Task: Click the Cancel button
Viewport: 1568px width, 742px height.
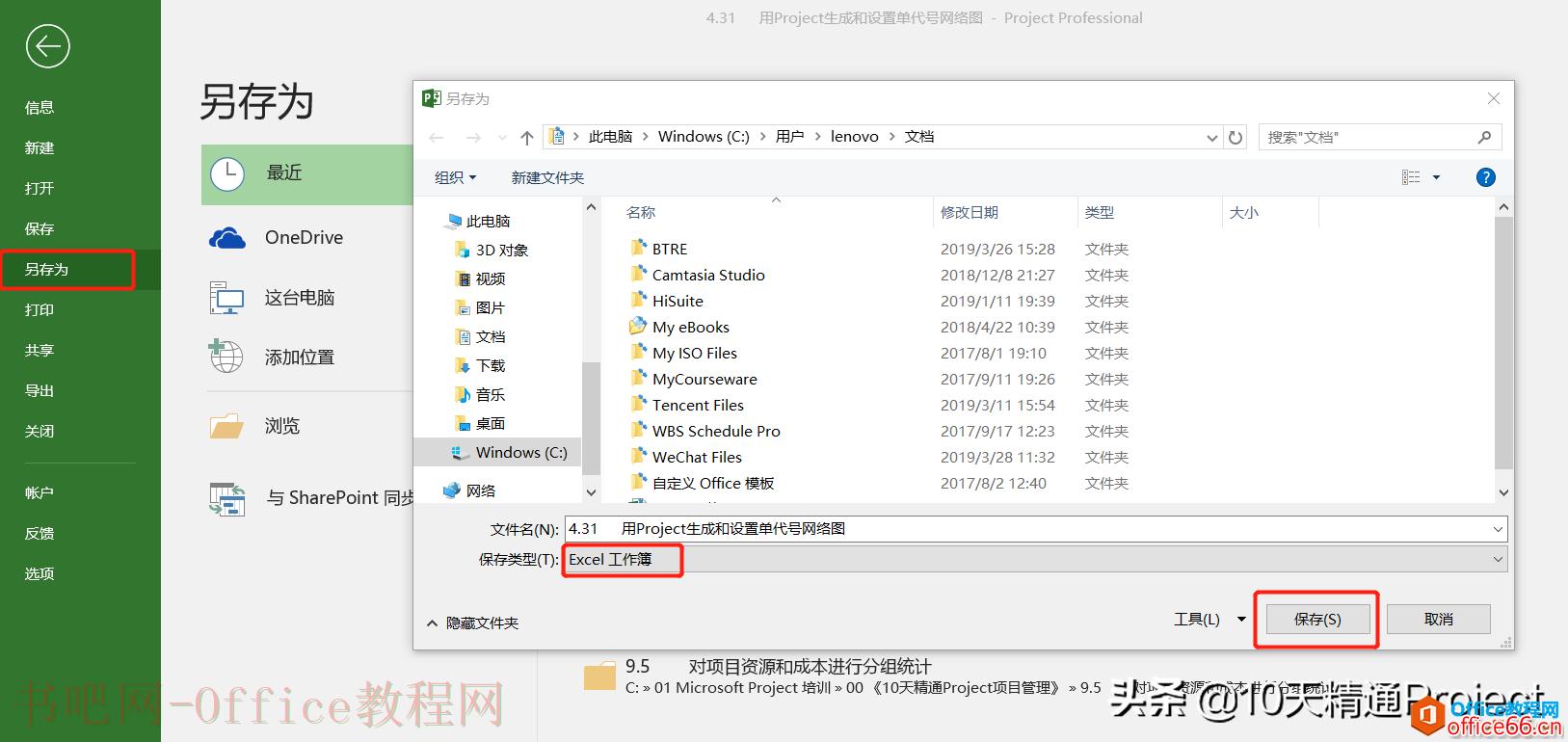Action: [x=1438, y=619]
